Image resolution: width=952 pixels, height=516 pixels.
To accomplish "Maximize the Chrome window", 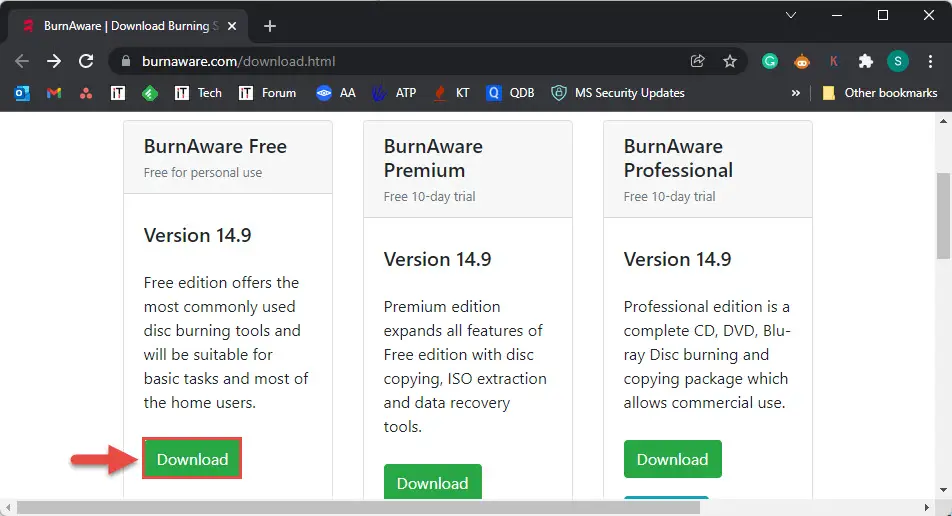I will [x=883, y=15].
